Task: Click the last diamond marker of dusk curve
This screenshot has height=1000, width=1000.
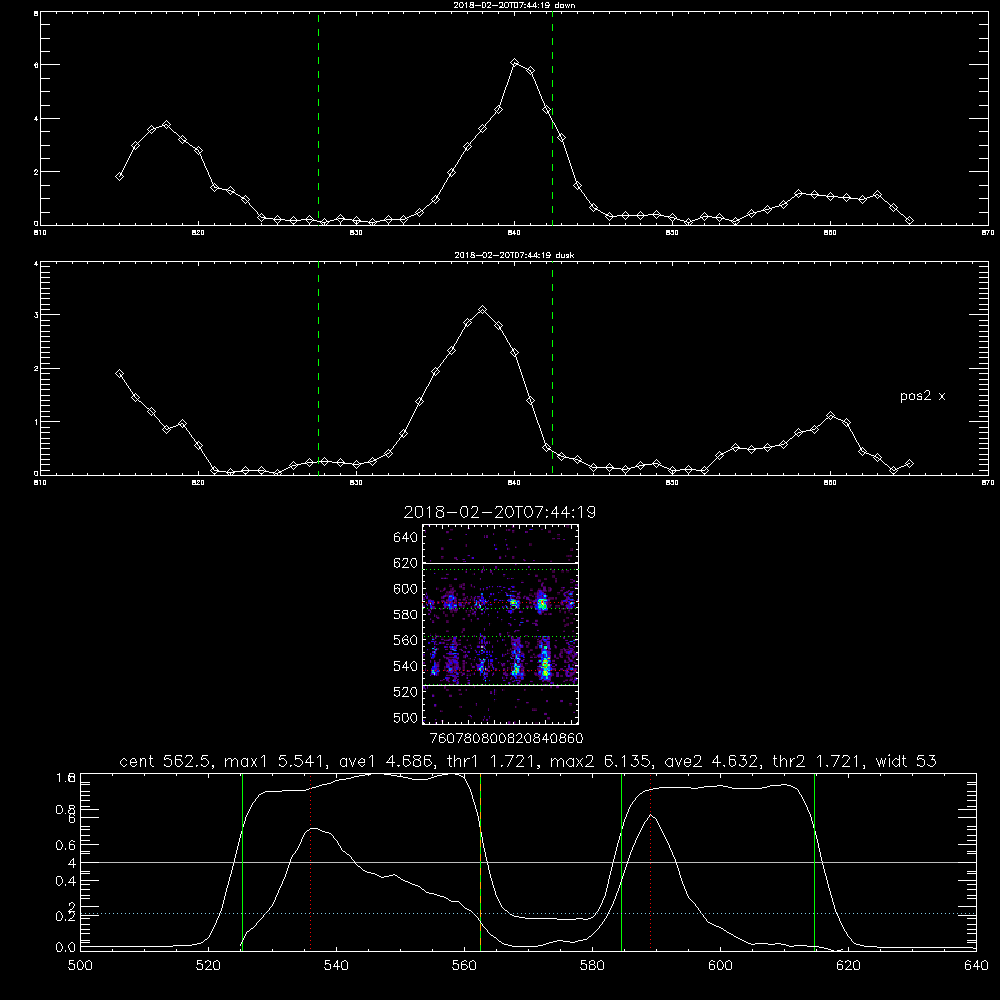Action: point(909,464)
